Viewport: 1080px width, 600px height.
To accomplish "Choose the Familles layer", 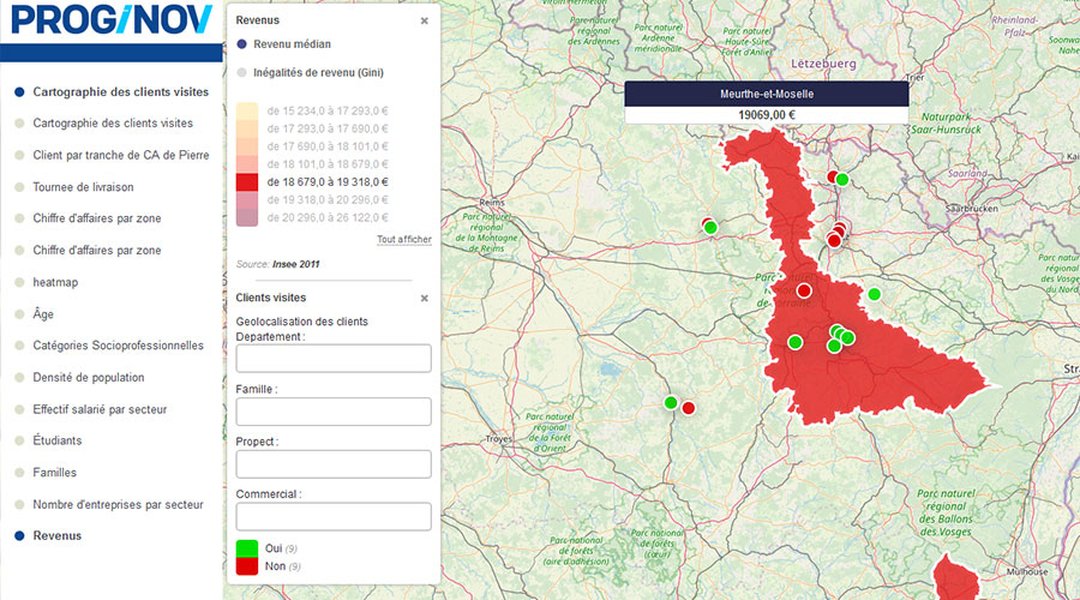I will click(54, 473).
